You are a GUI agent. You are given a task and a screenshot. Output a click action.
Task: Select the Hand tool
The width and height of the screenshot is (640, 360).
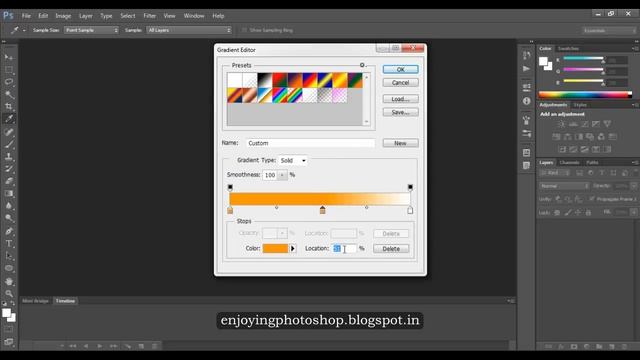pyautogui.click(x=9, y=281)
